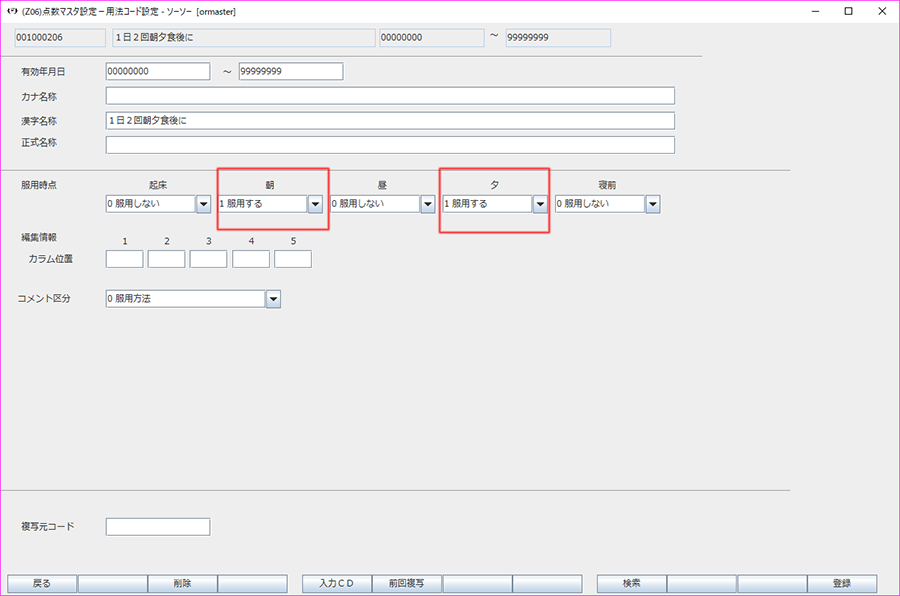Expand the 朝 dropdown arrow
Screen dimensions: 900x596
(x=315, y=203)
